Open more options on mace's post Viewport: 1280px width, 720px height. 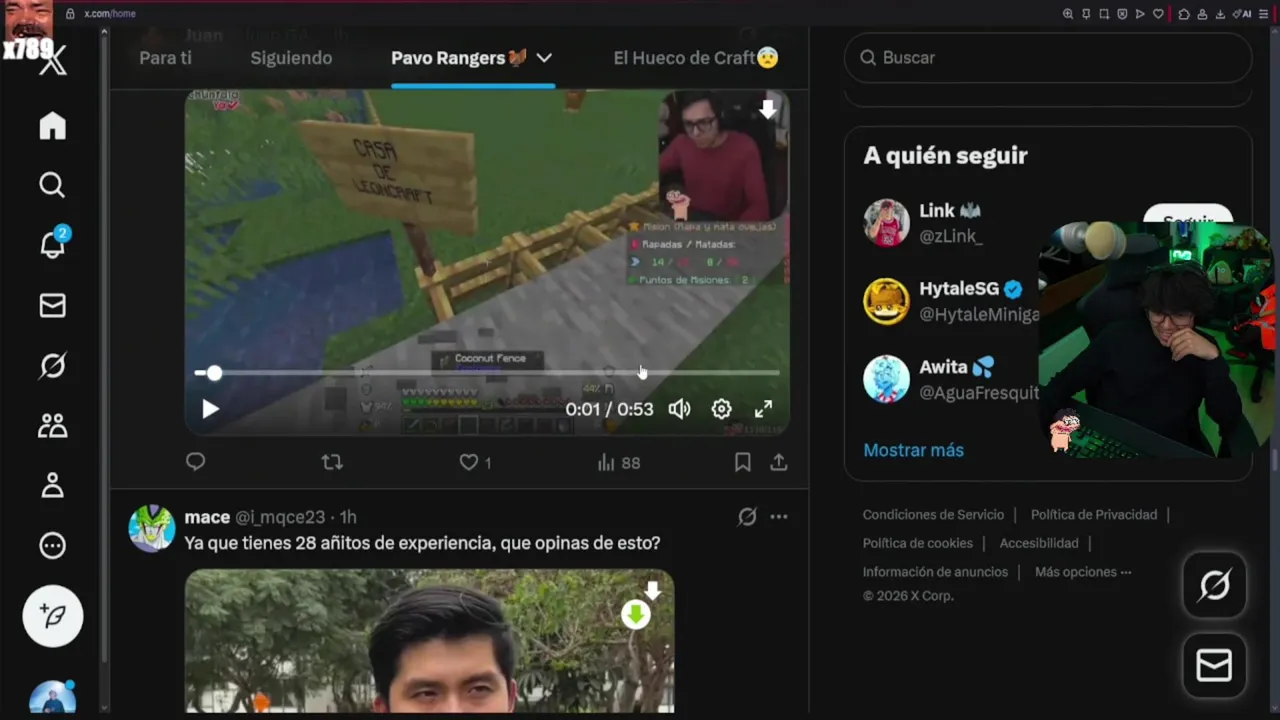[779, 517]
